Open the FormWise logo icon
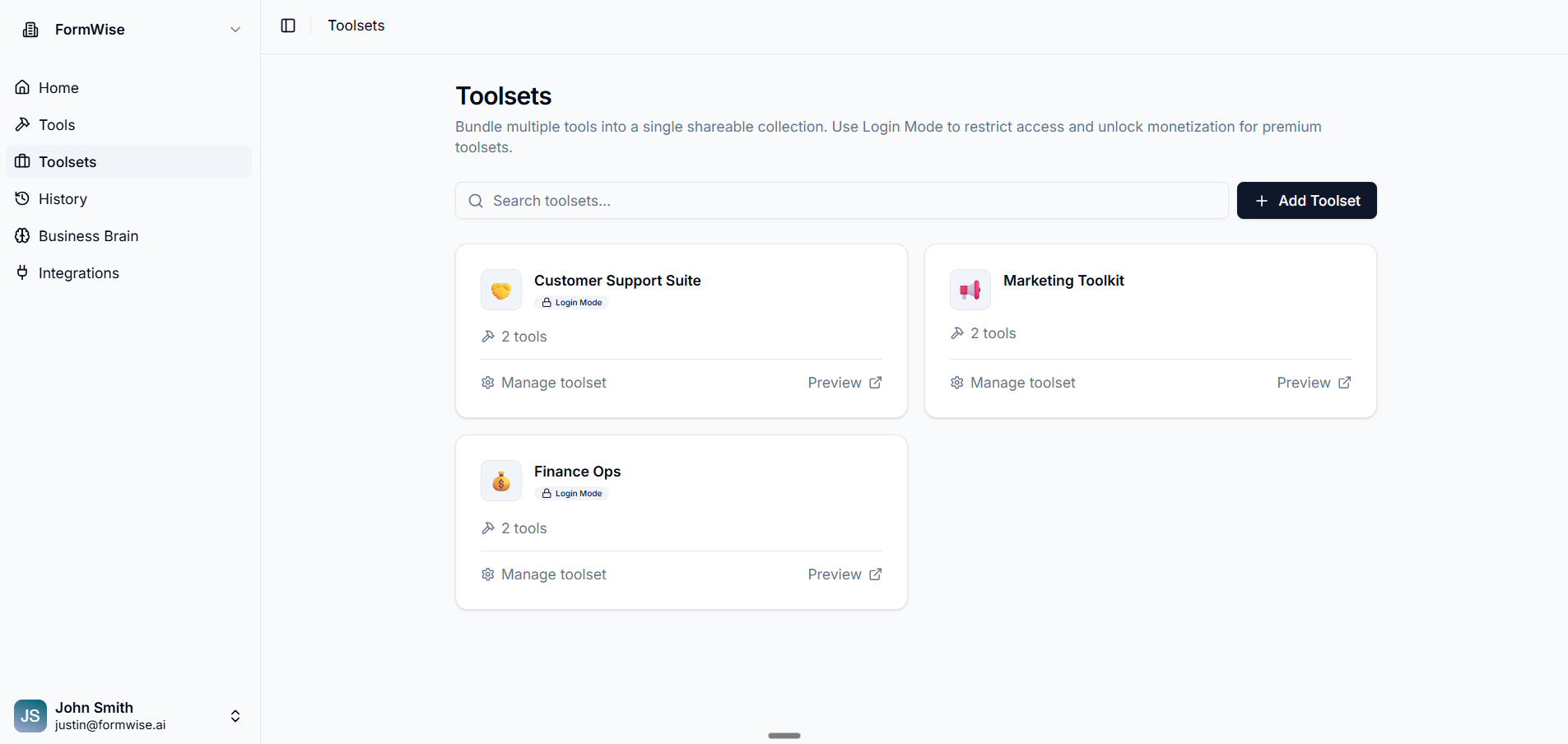The width and height of the screenshot is (1568, 744). pyautogui.click(x=30, y=29)
